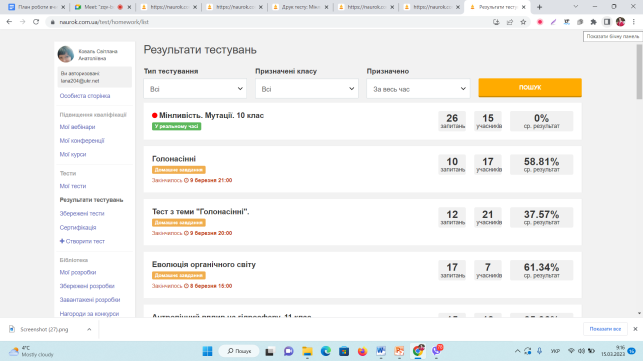643x362 pixels.
Task: Switch to the Meet browser tab
Action: [x=103, y=7]
